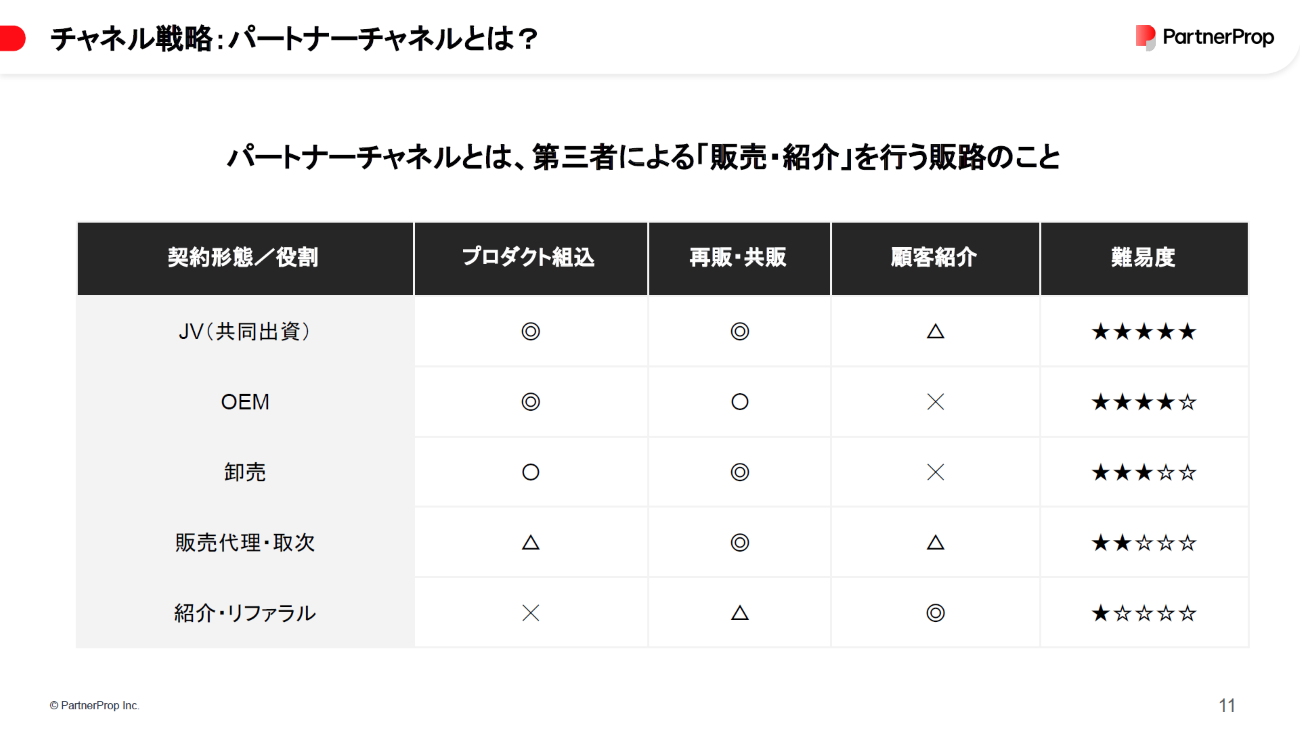Select the 難易度 column header
1300x731 pixels.
point(1144,258)
